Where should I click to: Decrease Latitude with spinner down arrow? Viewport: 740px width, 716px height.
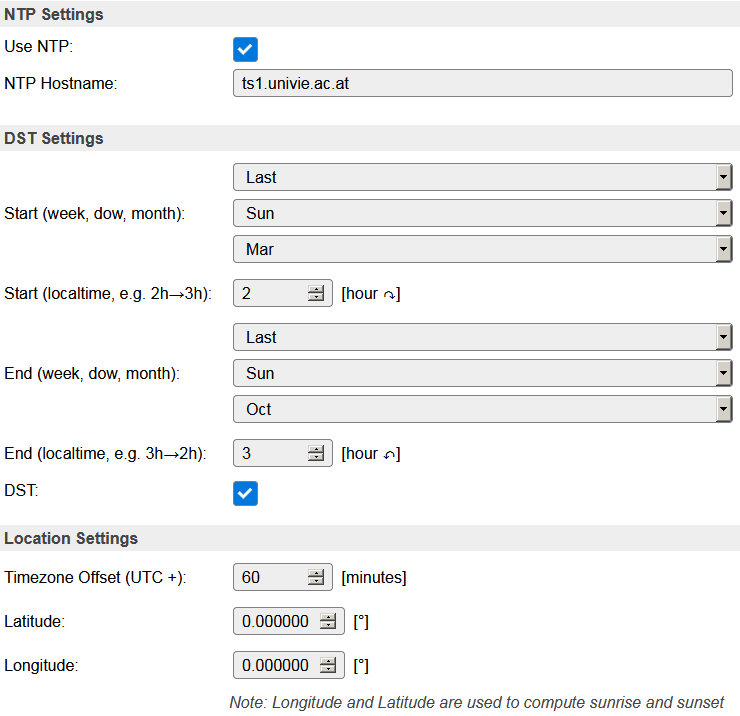point(328,626)
